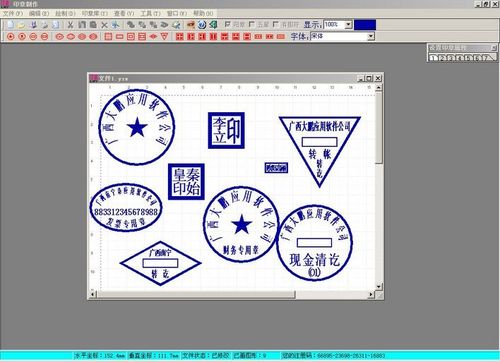The height and width of the screenshot is (362, 500).
Task: Select the triangular 转帐 stamp
Action: point(320,151)
